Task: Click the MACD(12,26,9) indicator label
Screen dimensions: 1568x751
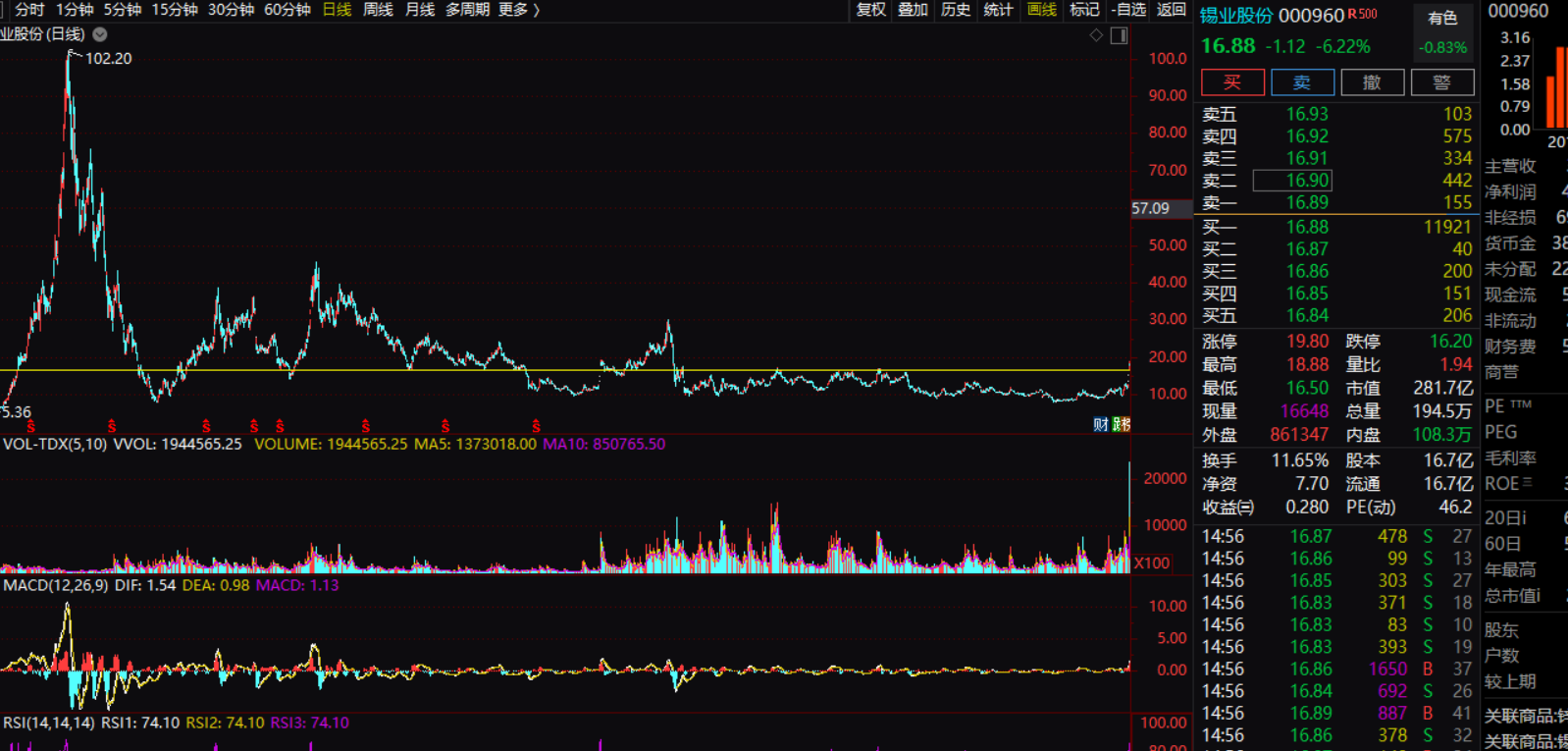Action: [x=55, y=585]
